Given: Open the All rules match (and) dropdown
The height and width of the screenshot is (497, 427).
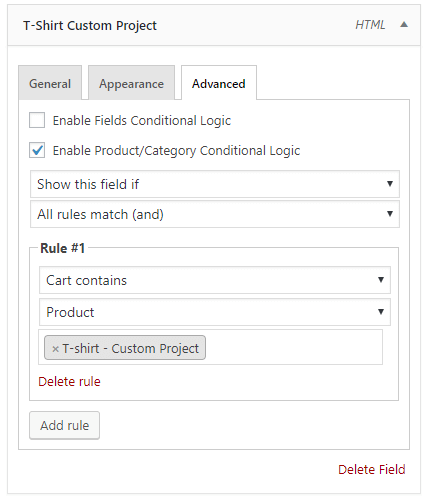Looking at the screenshot, I should (215, 214).
